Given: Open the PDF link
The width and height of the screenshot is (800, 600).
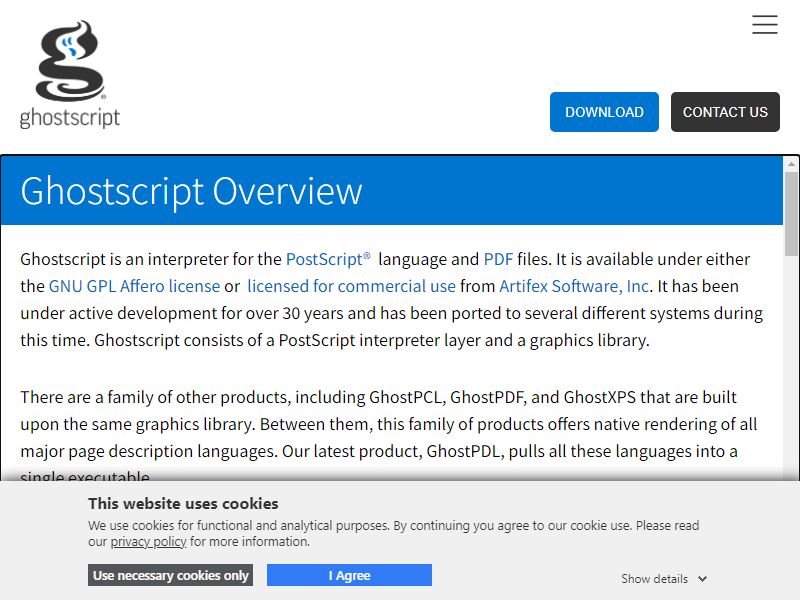Looking at the screenshot, I should pyautogui.click(x=498, y=259).
